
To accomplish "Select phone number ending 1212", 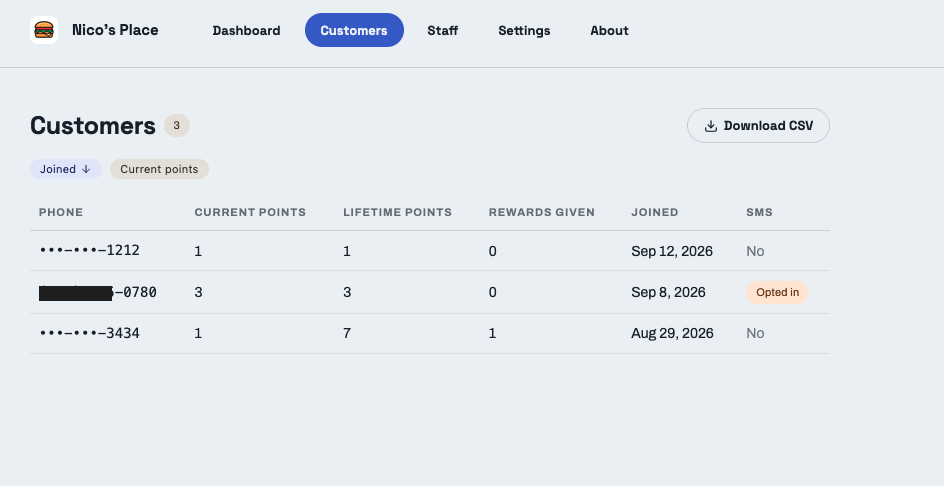I will 89,251.
